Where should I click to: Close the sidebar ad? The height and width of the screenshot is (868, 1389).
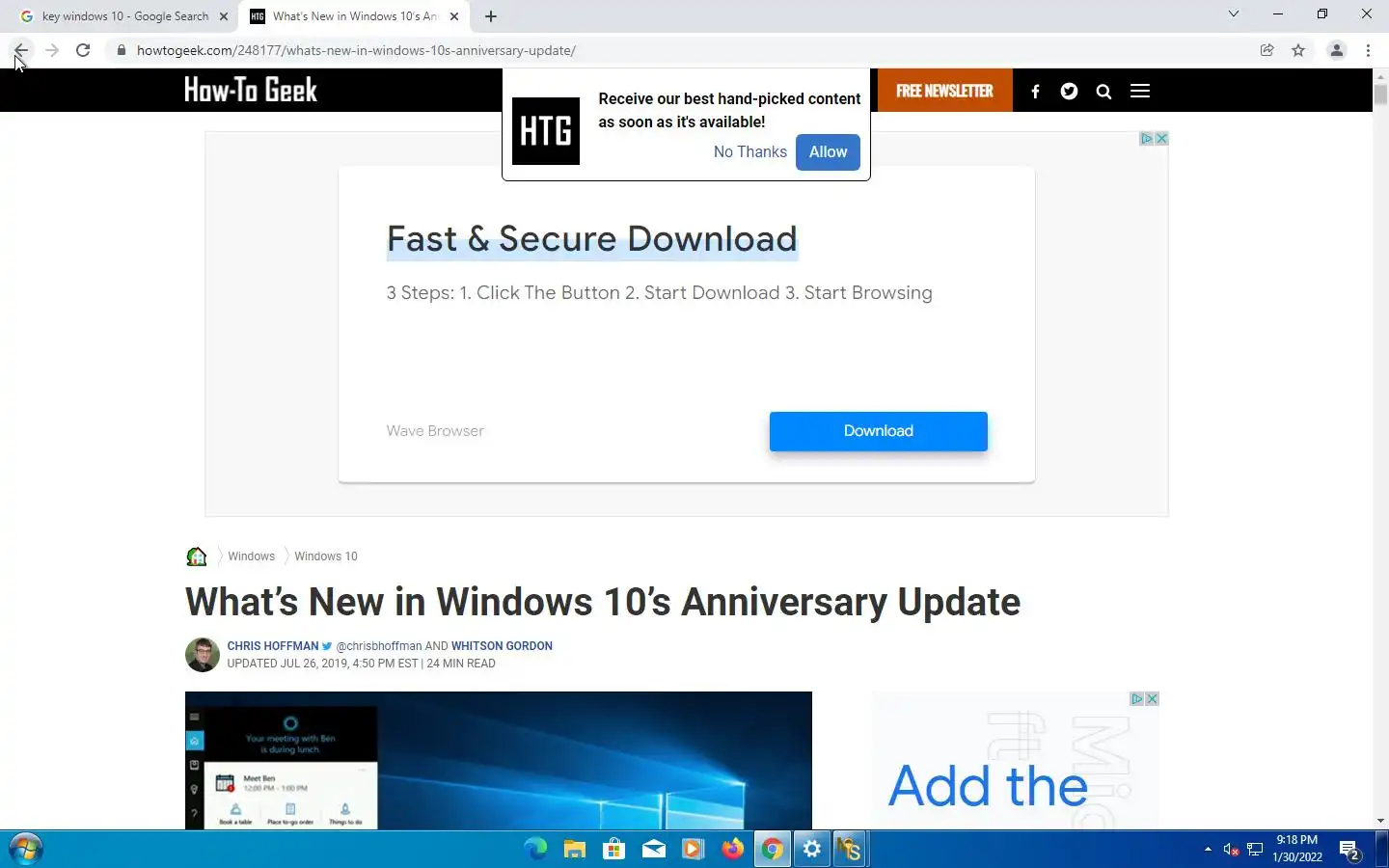tap(1152, 699)
